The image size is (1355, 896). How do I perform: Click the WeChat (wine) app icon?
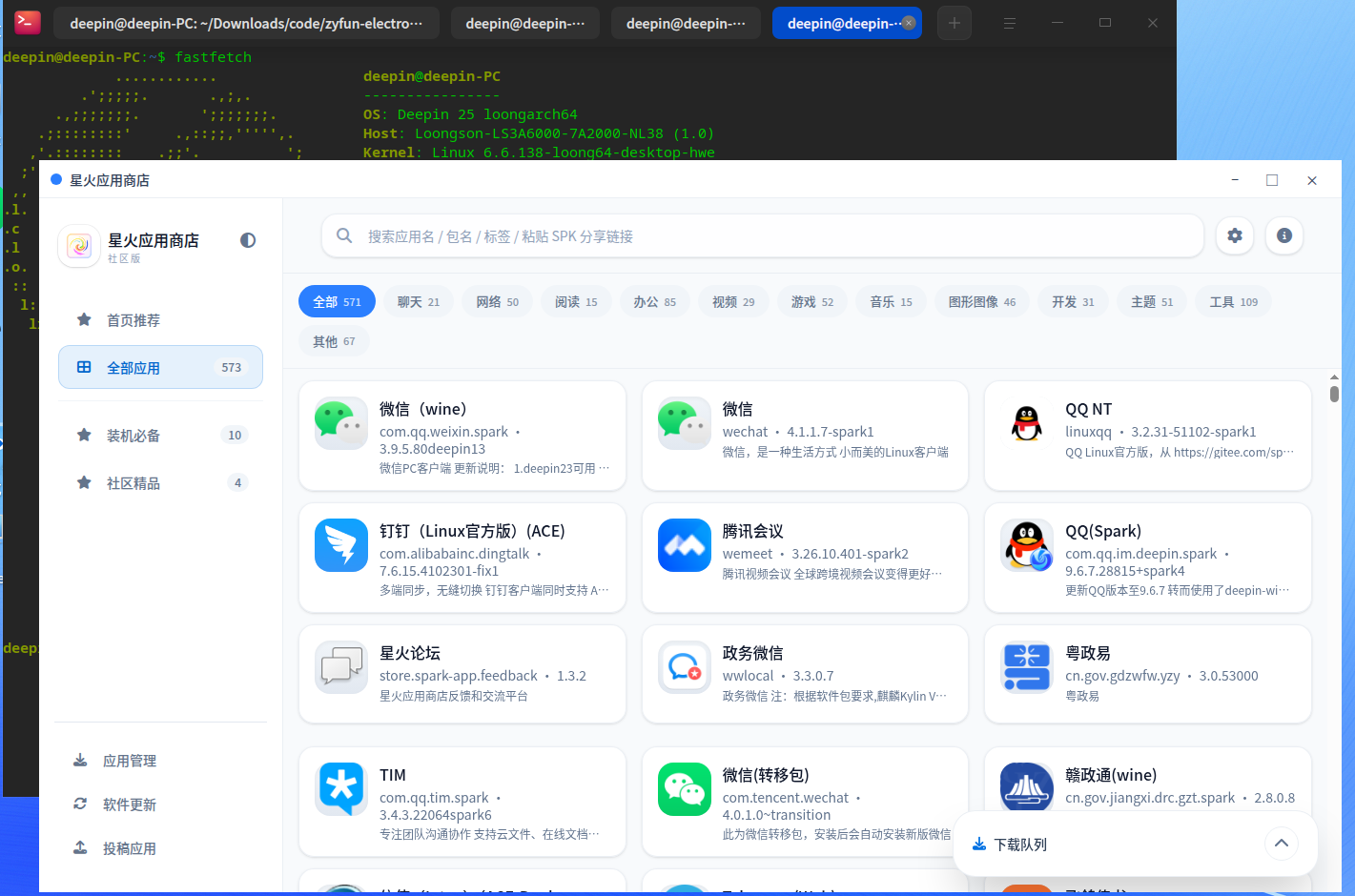341,423
